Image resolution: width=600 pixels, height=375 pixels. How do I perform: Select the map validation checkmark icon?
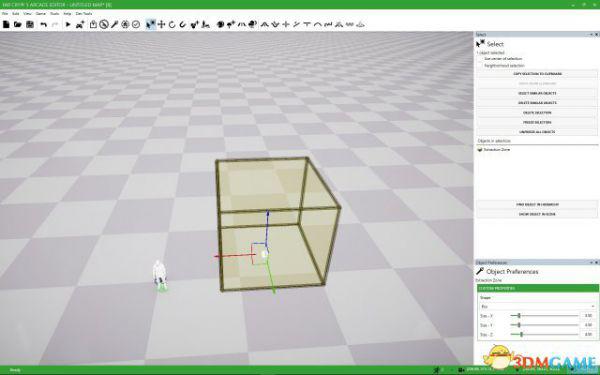tap(136, 24)
